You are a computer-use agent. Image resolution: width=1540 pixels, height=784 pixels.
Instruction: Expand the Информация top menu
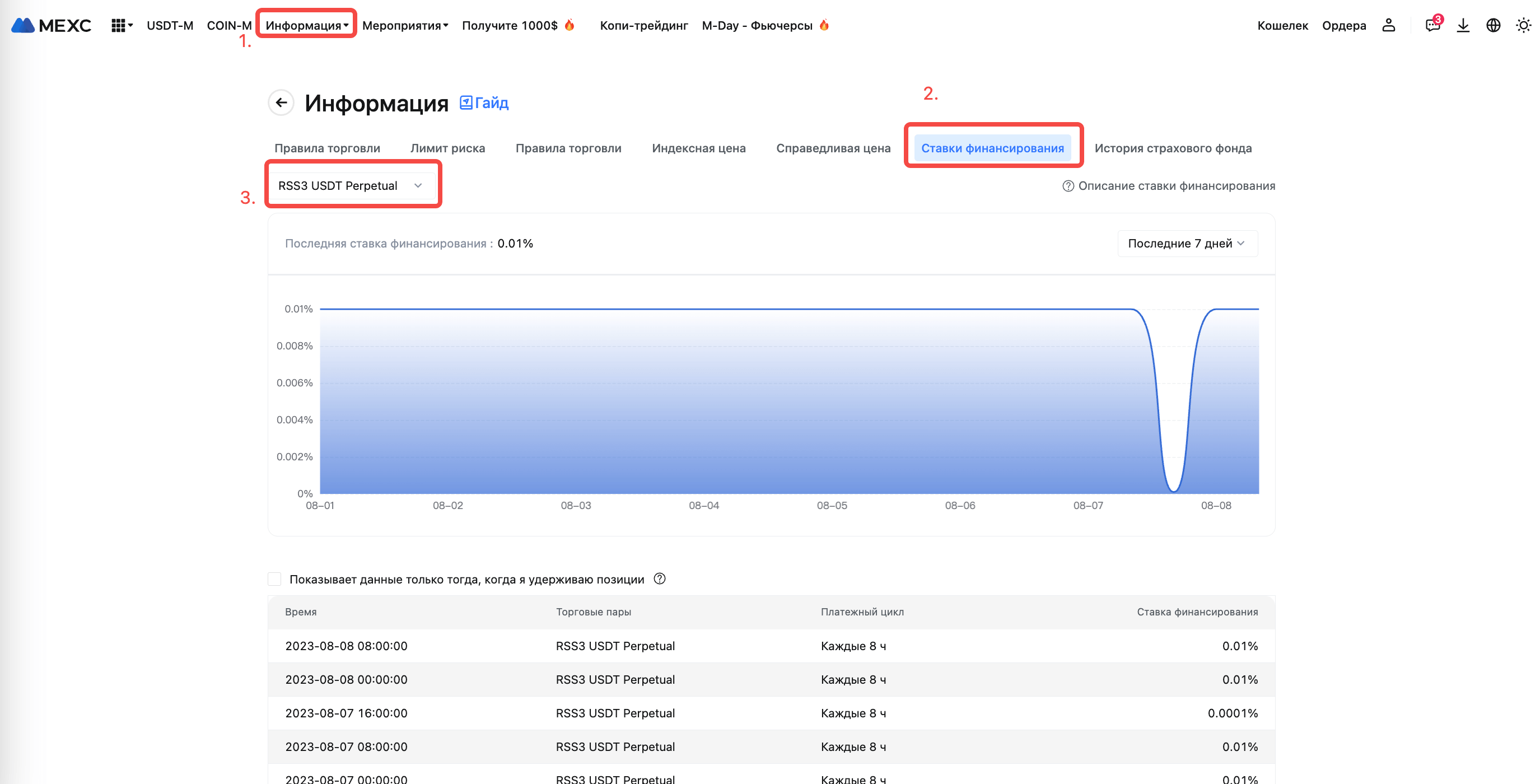tap(307, 25)
